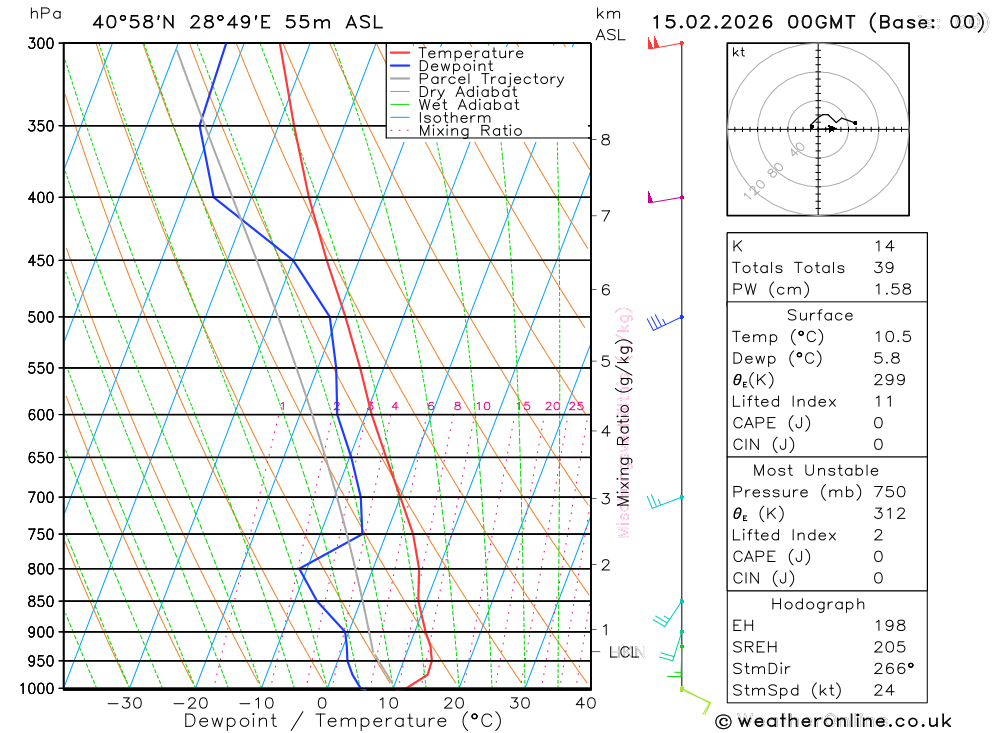Click the teal wind barb at 850 hPa
Image resolution: width=1000 pixels, height=733 pixels.
668,613
